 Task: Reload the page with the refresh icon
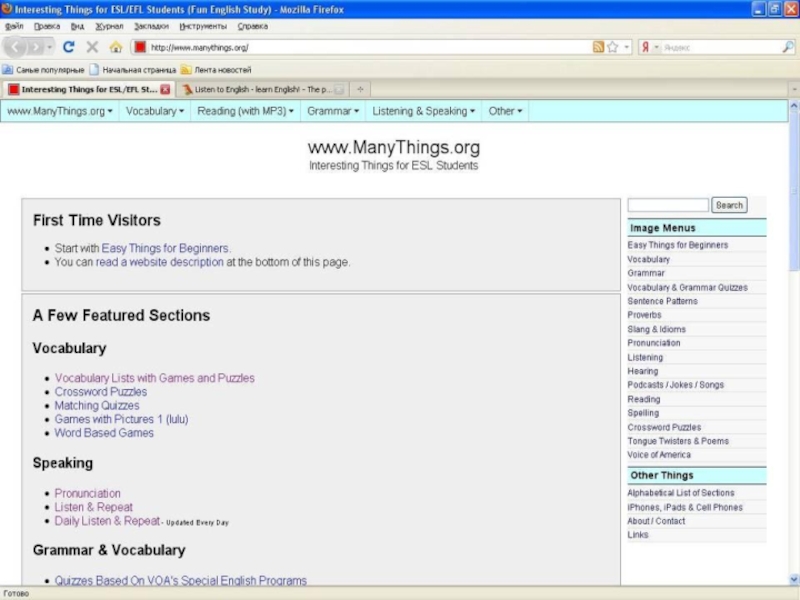coord(69,47)
